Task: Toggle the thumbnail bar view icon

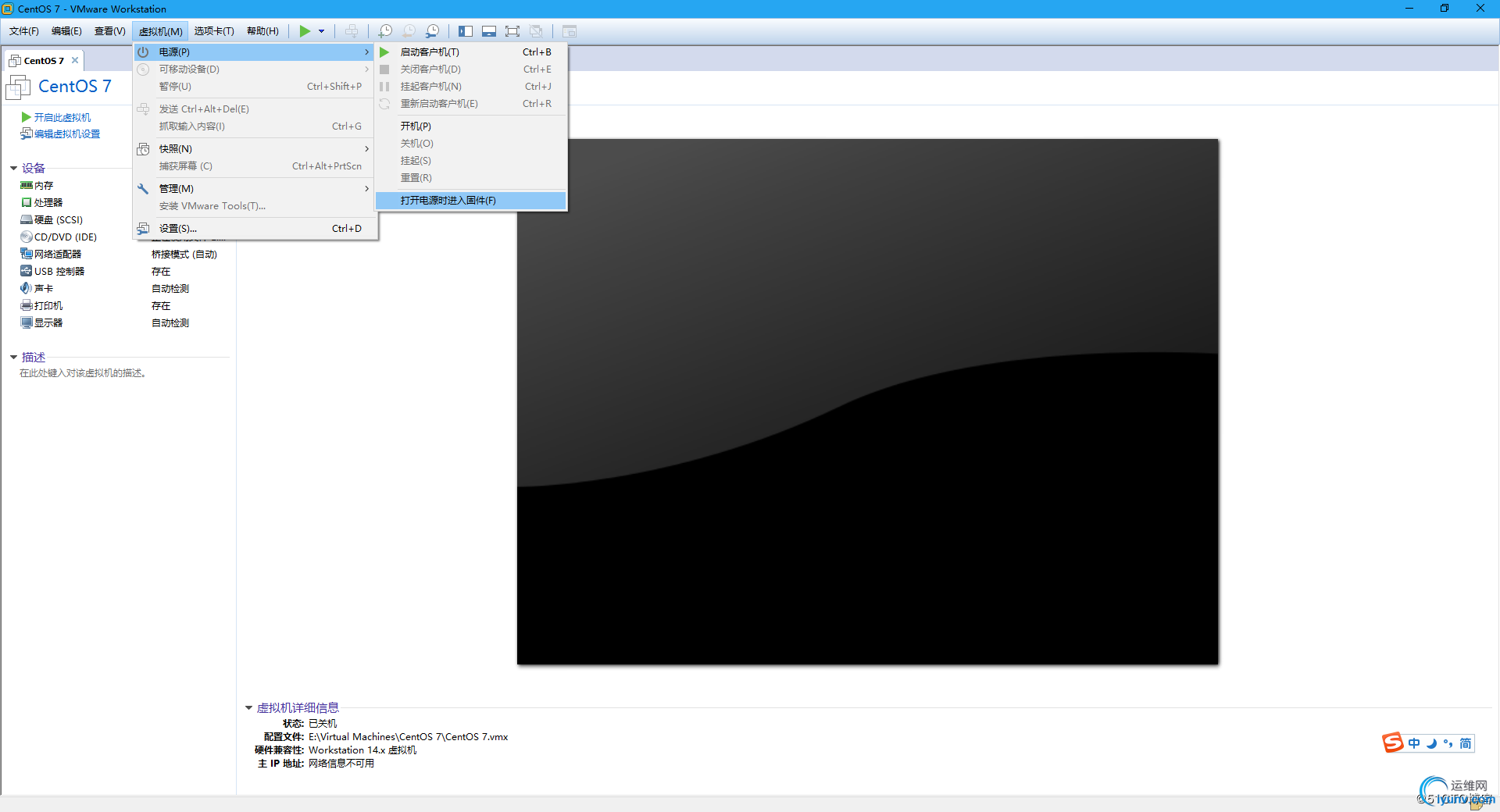Action: click(489, 31)
